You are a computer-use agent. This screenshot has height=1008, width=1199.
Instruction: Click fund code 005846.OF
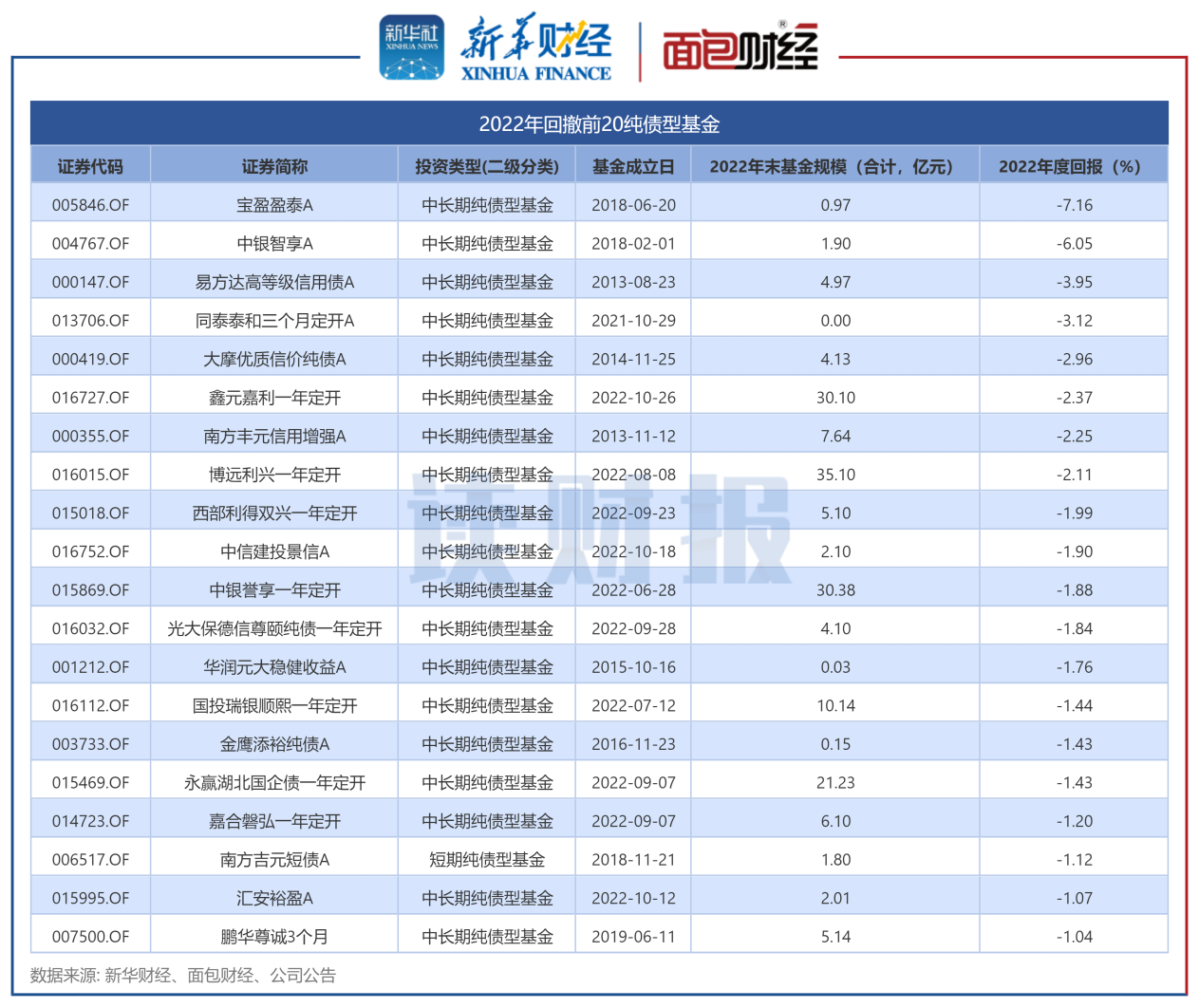90,205
